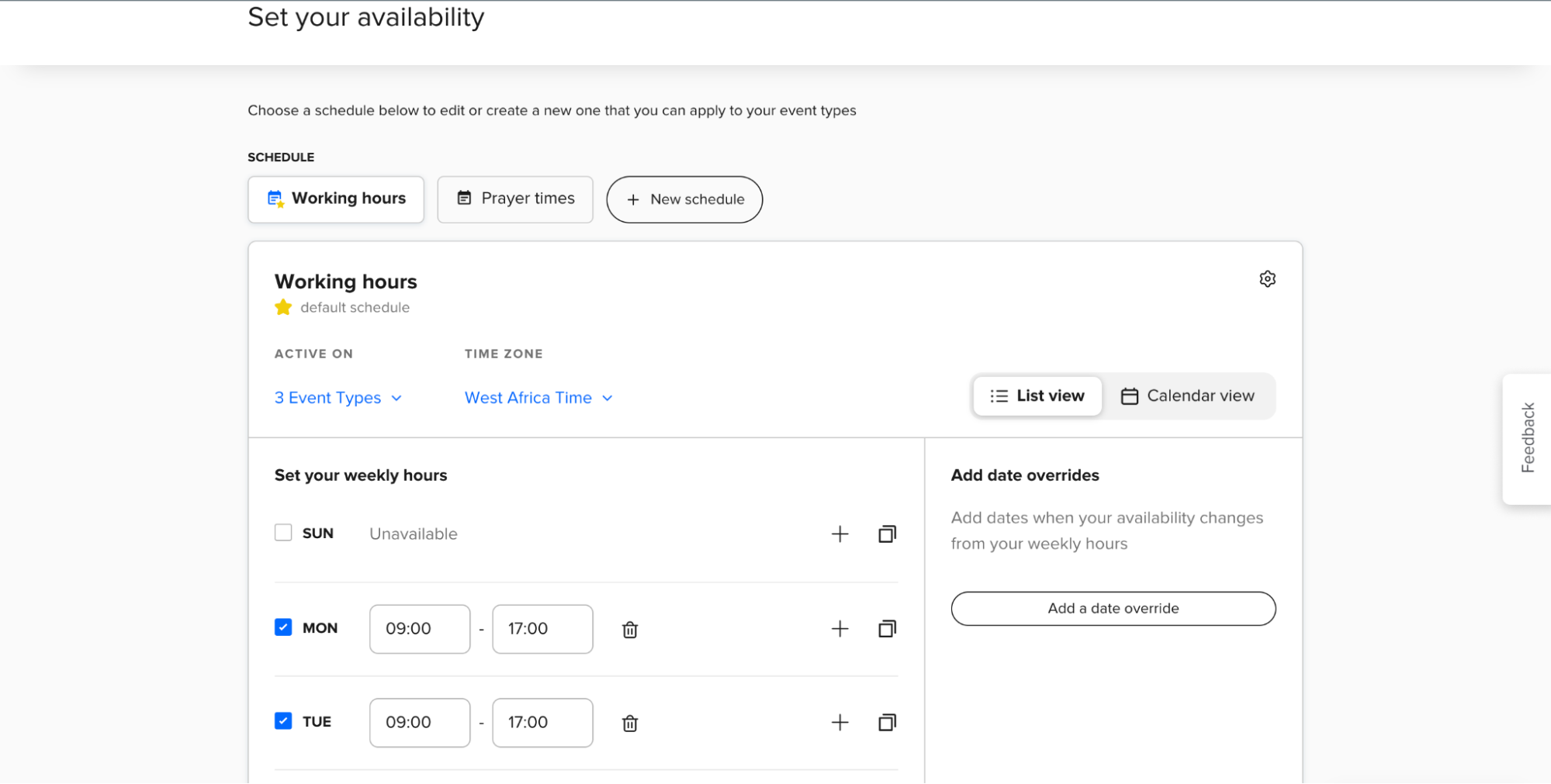Viewport: 1551px width, 784px height.
Task: Select the Prayer times schedule
Action: (x=515, y=199)
